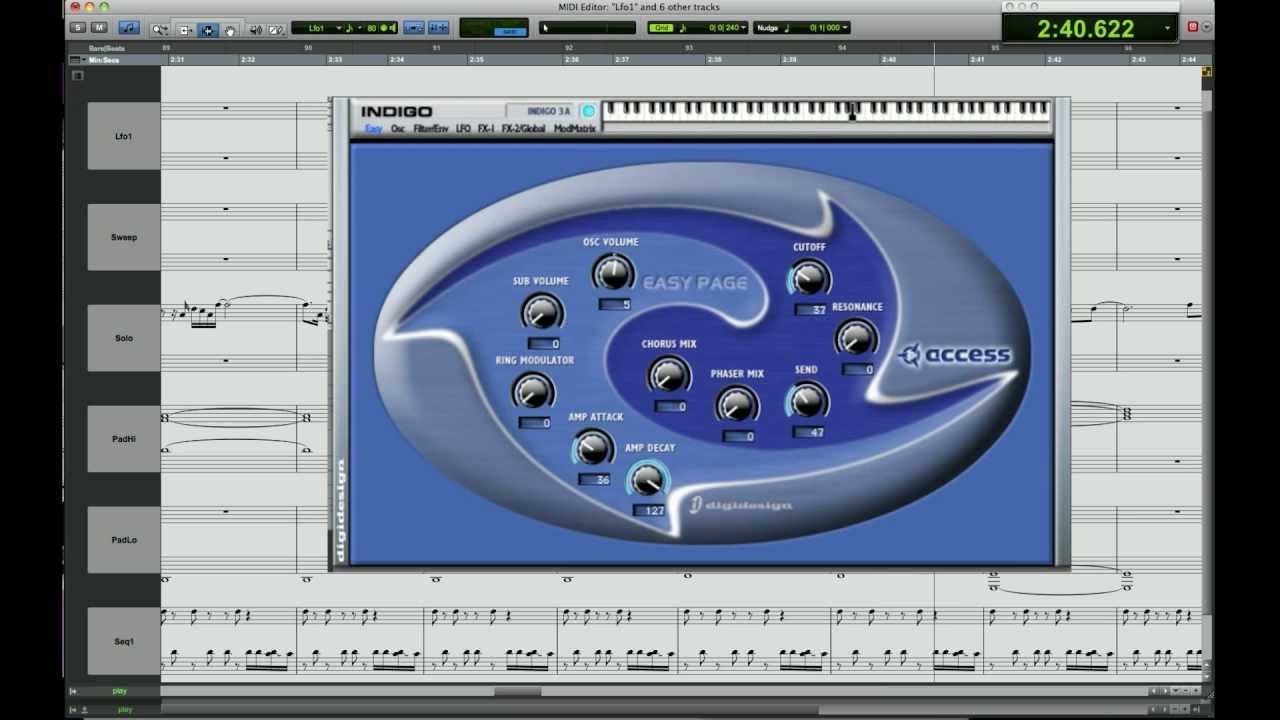Click the small square icon above the track list
1280x720 pixels.
[x=77, y=75]
